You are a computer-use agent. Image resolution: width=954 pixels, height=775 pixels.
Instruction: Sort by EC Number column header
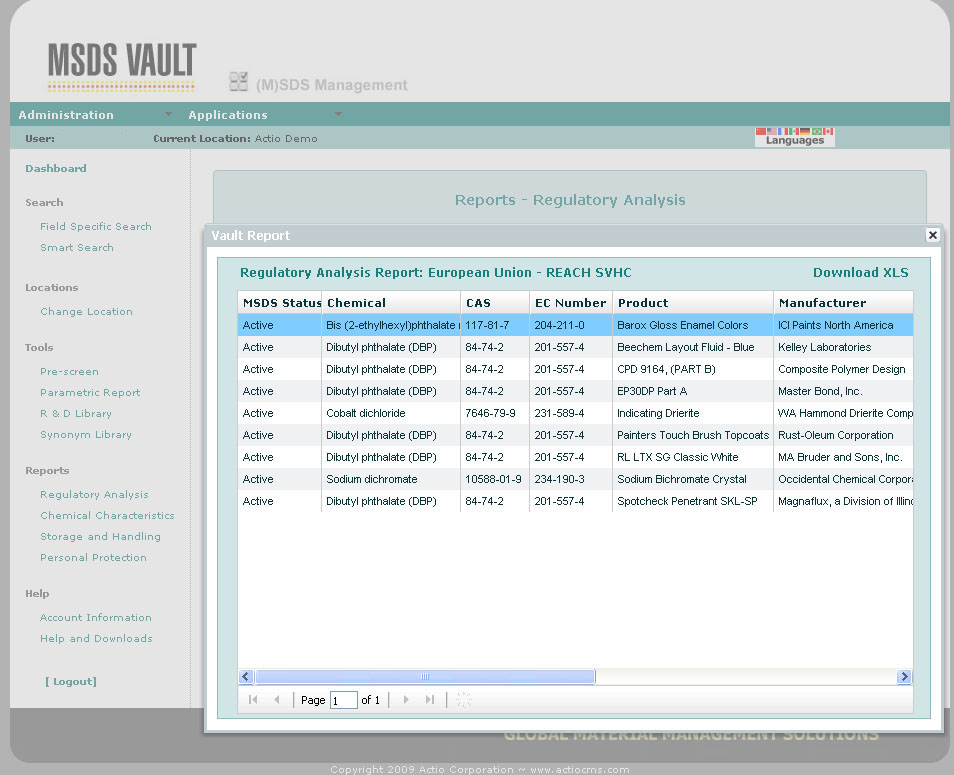[571, 303]
